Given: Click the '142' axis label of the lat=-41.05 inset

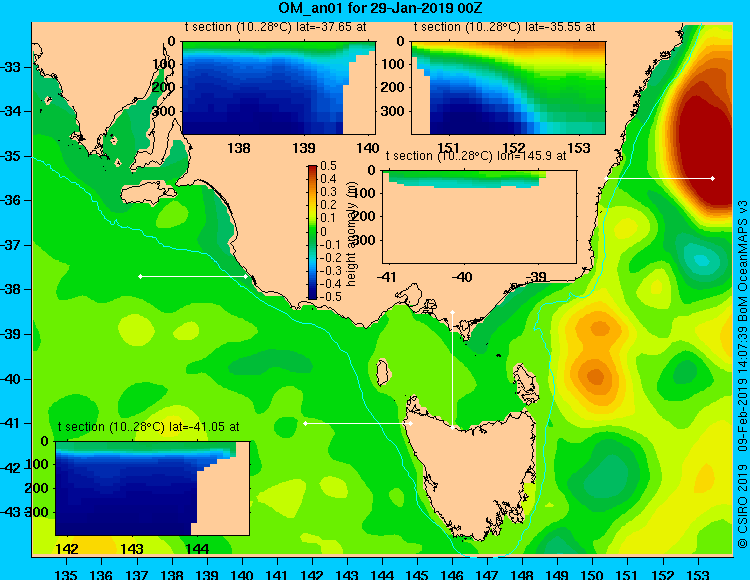Looking at the screenshot, I should coord(67,549).
